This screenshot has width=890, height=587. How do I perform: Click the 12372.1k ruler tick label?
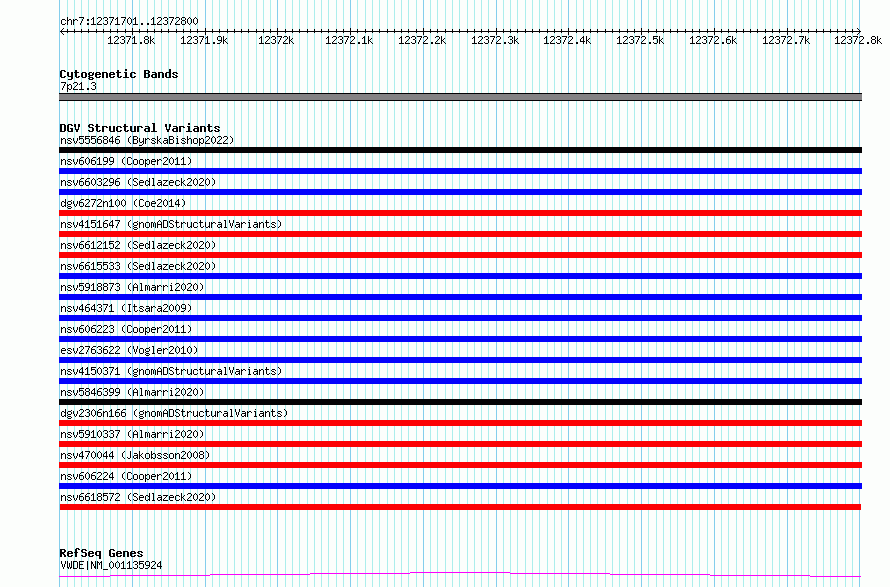point(349,40)
